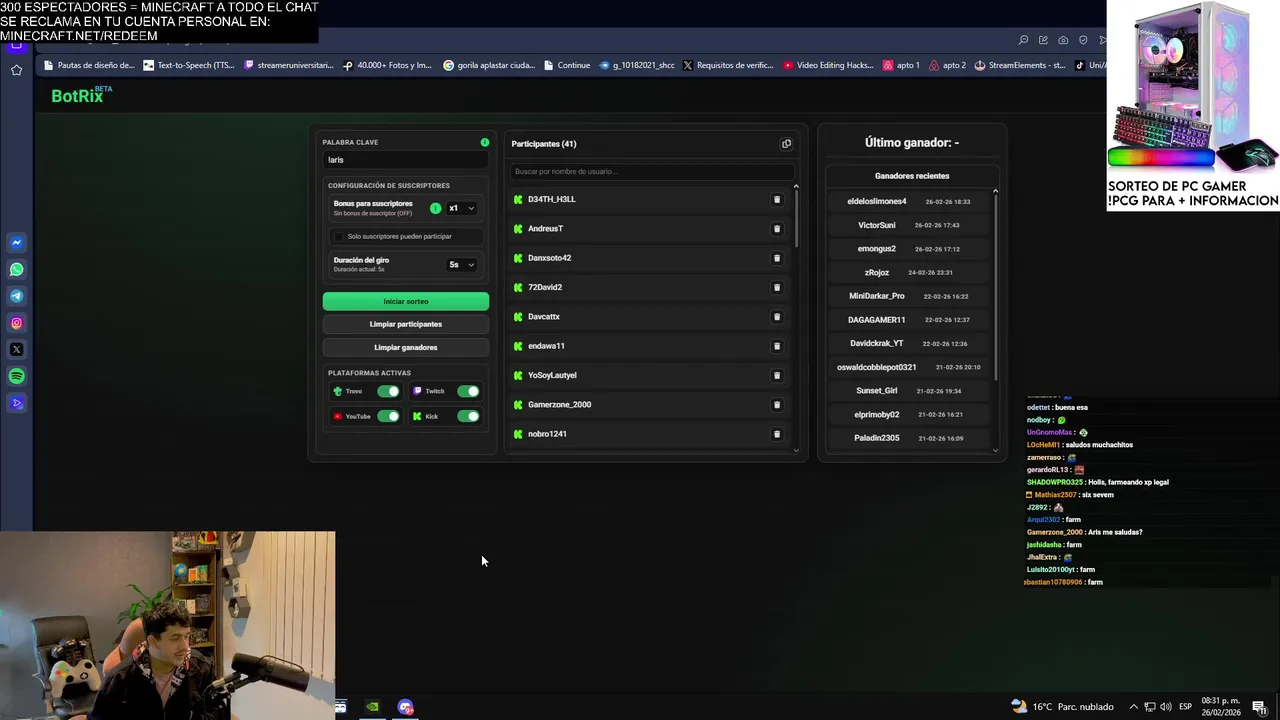Click Iniciar sorteo button
The image size is (1280, 720).
coord(405,301)
